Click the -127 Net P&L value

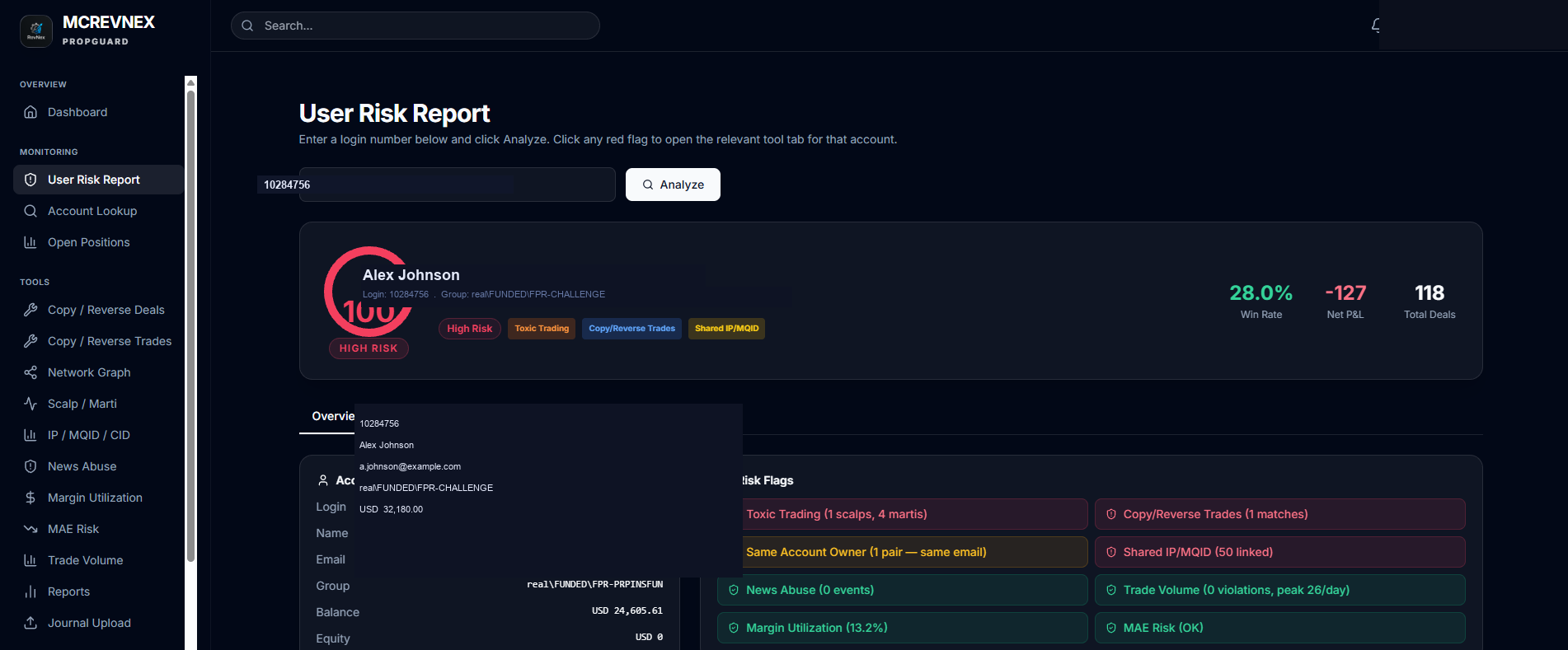point(1345,293)
